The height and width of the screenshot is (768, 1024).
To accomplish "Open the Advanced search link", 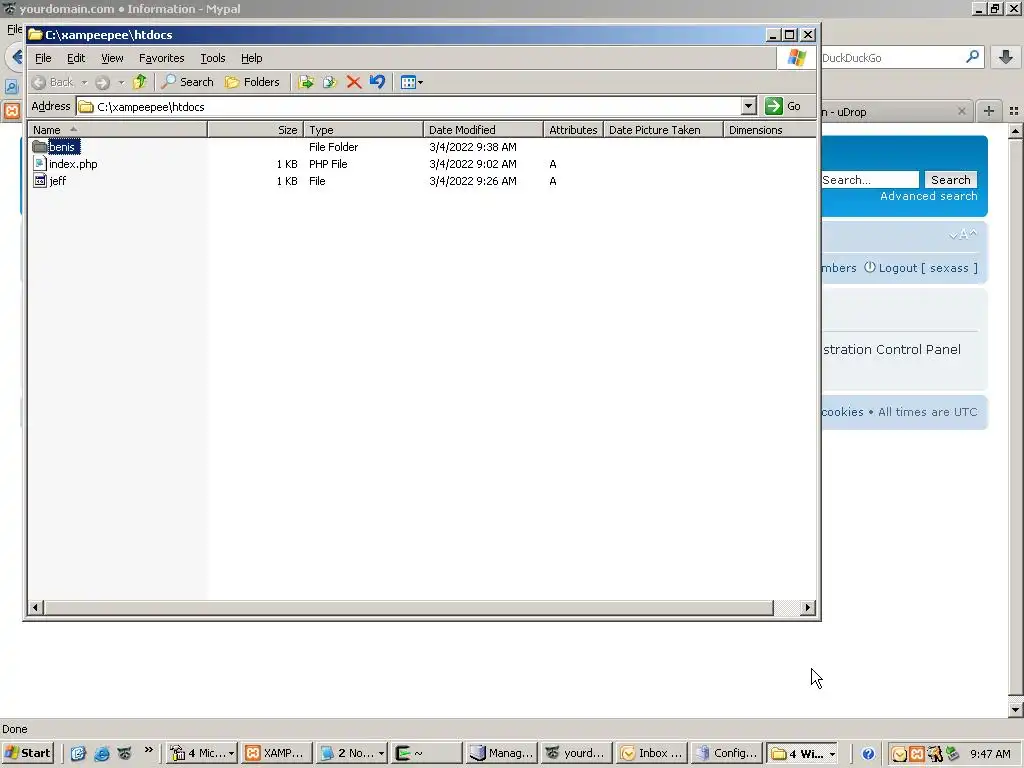I will [x=929, y=196].
